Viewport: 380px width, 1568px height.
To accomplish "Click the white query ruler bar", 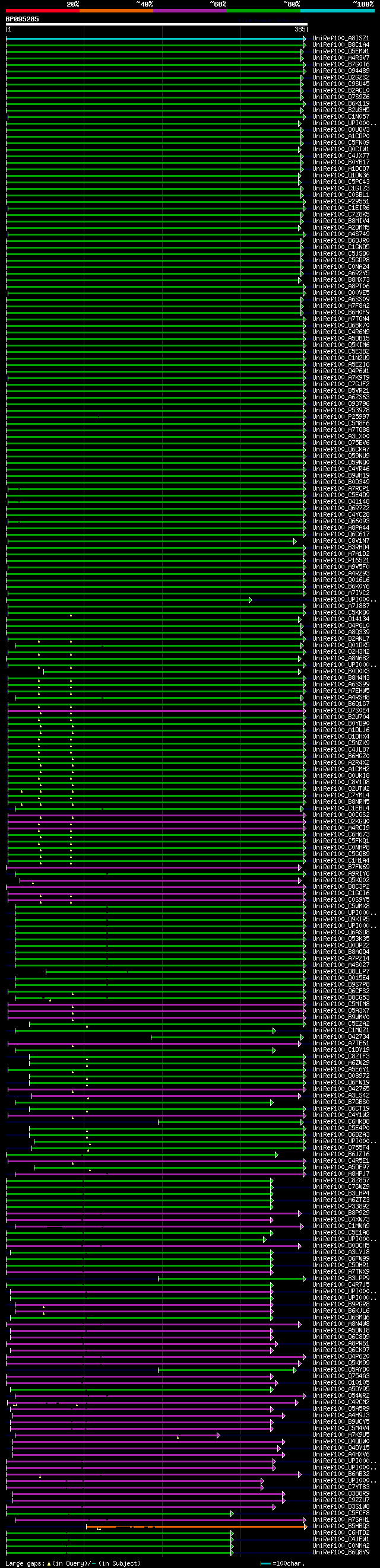I will point(157,24).
